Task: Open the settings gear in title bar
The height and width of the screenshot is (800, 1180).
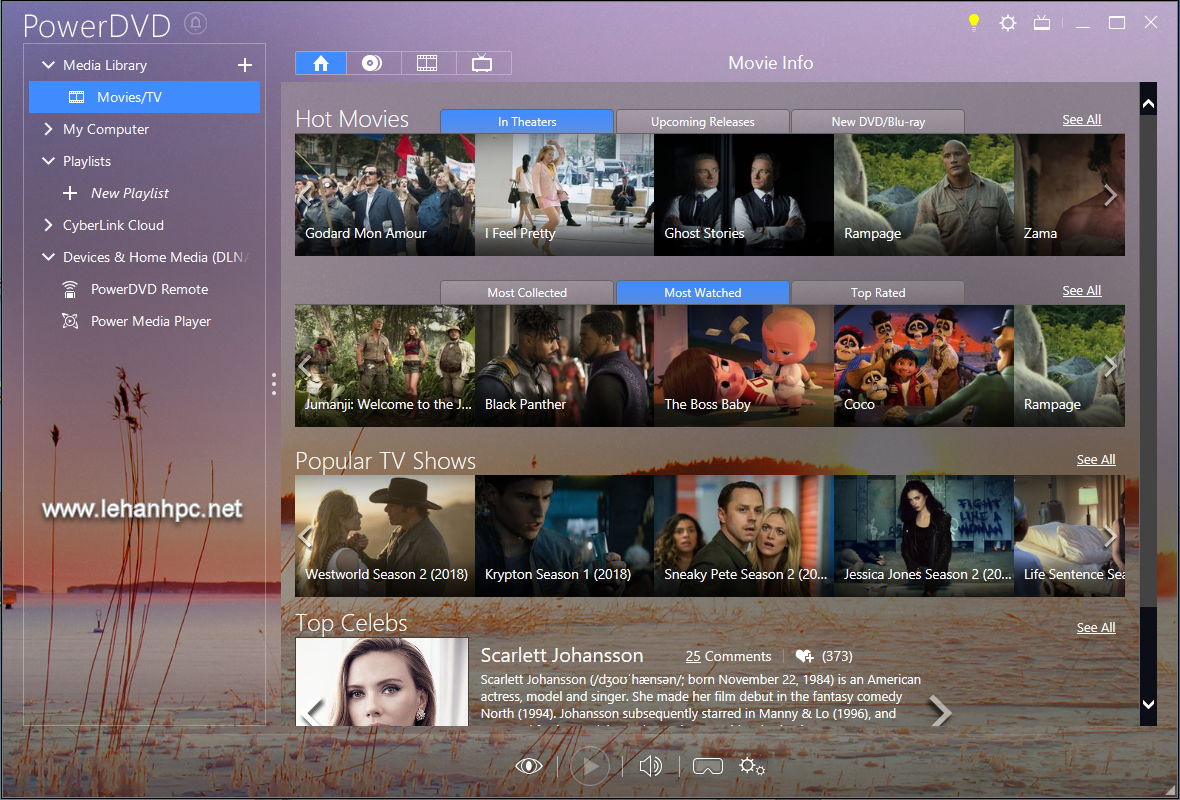Action: tap(1008, 23)
